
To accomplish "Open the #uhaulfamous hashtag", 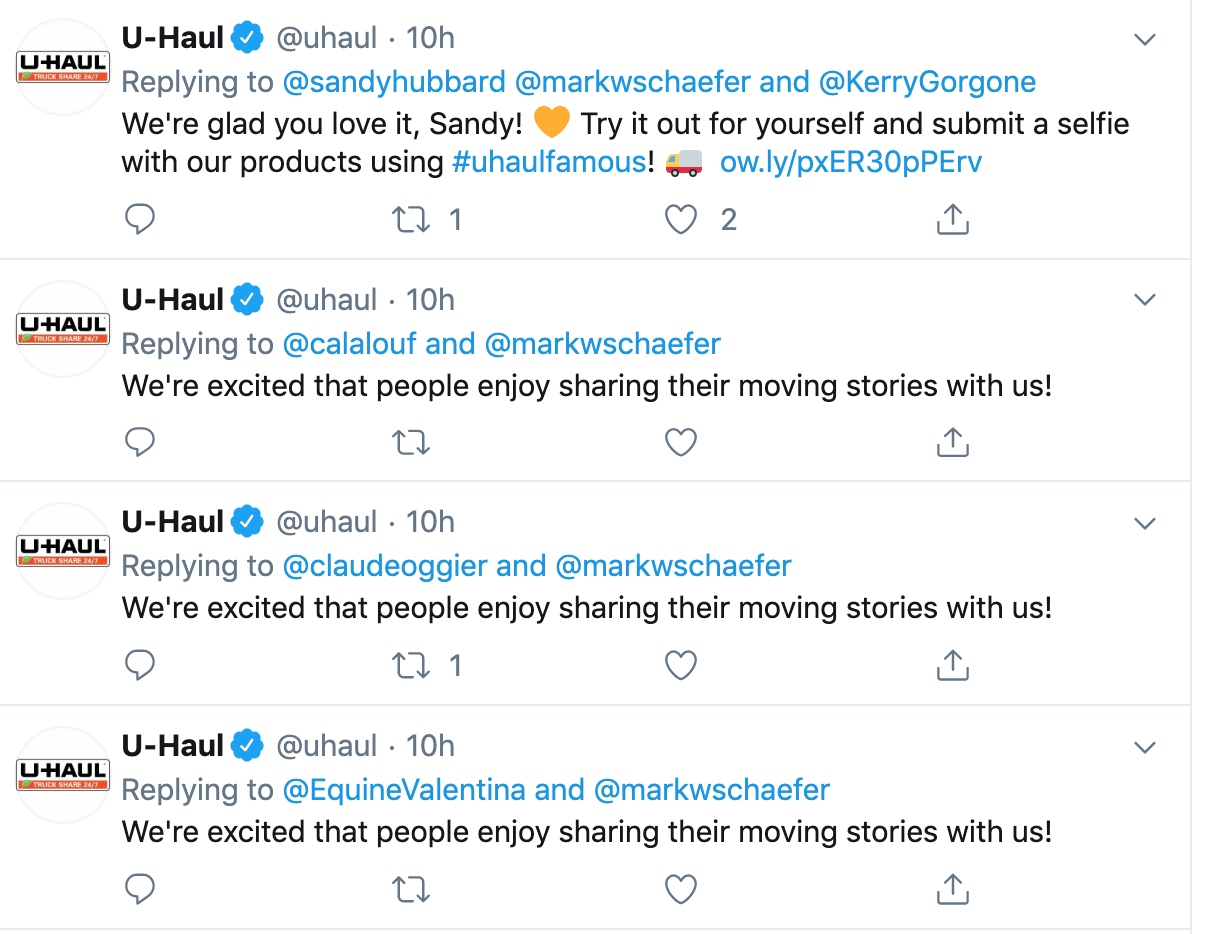I will 550,162.
